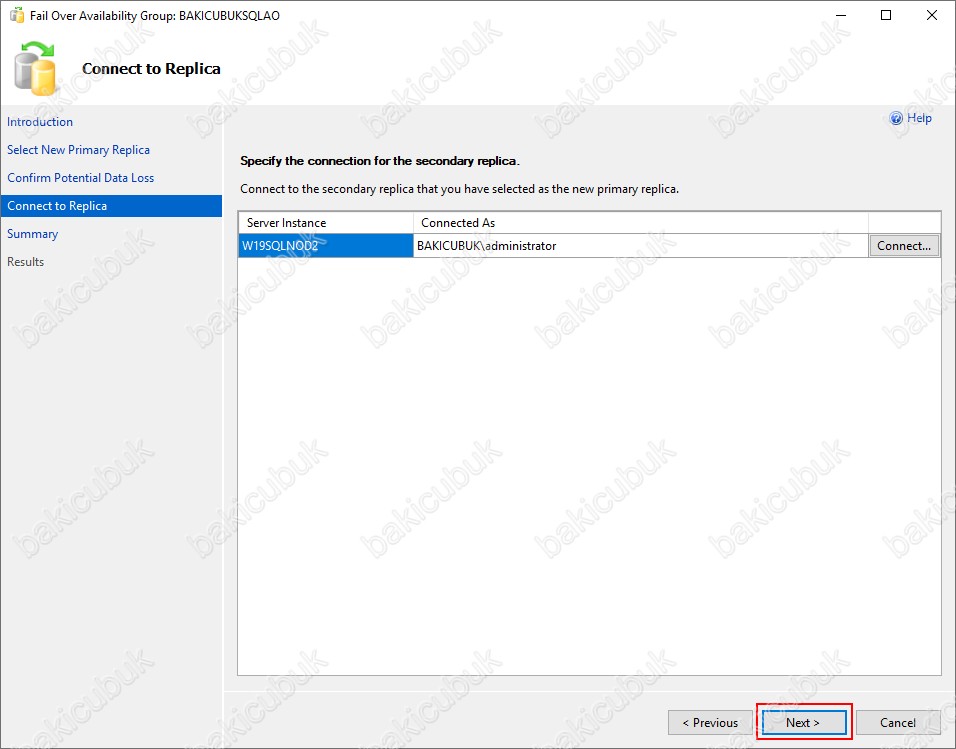956x749 pixels.
Task: Open the Summary step
Action: pyautogui.click(x=32, y=234)
